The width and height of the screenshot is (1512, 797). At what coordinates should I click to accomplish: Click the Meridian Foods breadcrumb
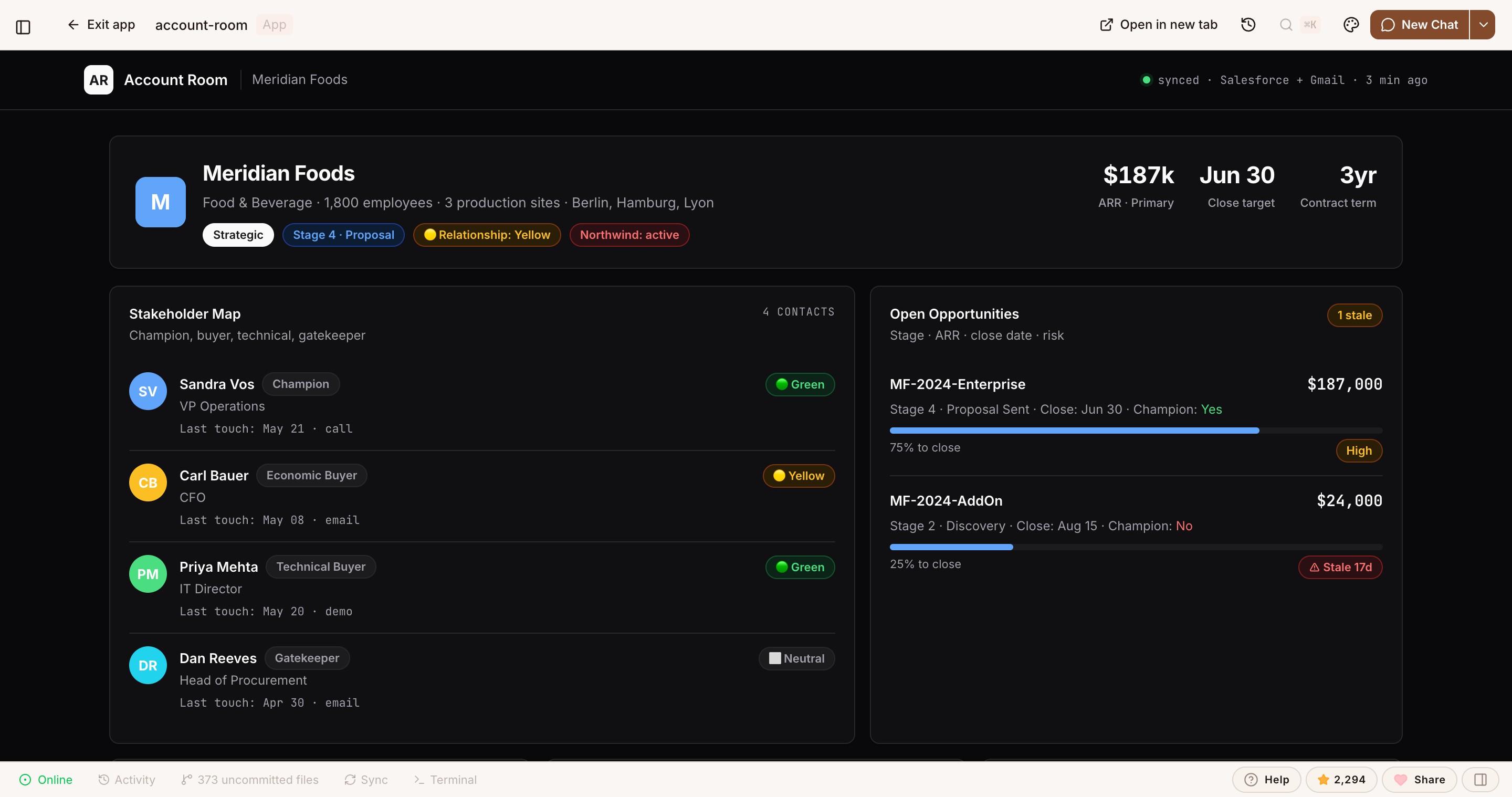[x=299, y=80]
